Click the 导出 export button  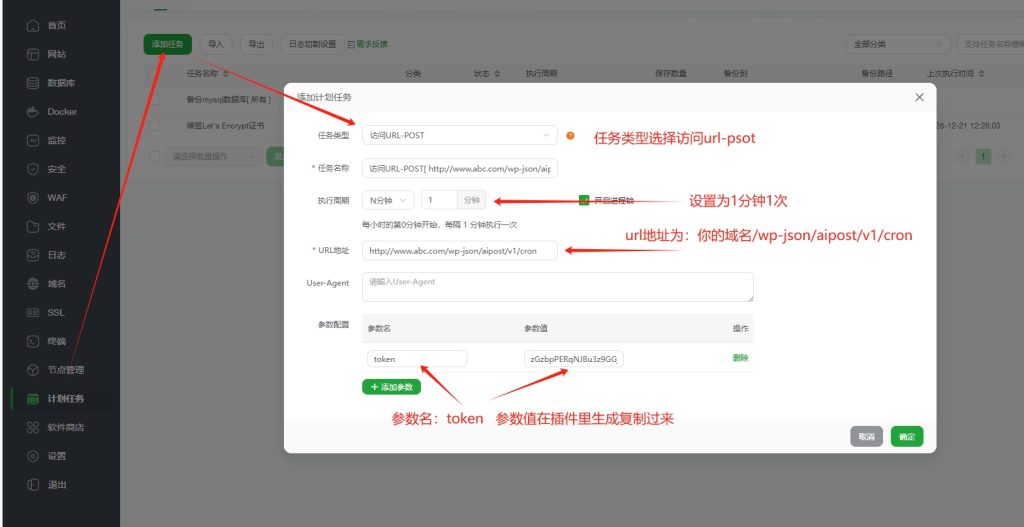click(x=256, y=44)
